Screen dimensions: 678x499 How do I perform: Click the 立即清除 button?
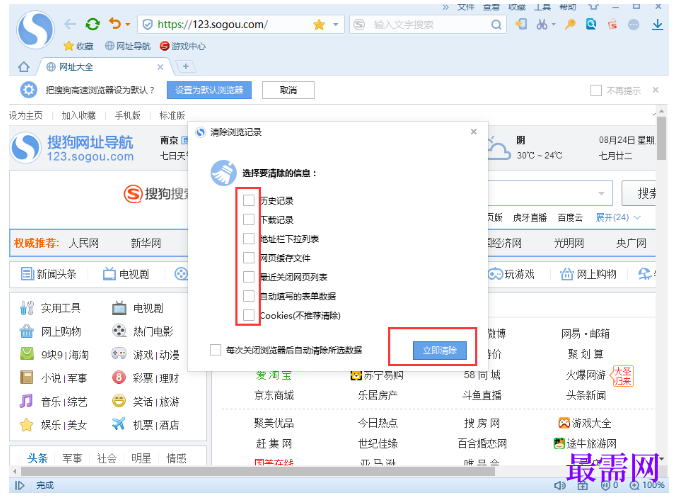(440, 350)
